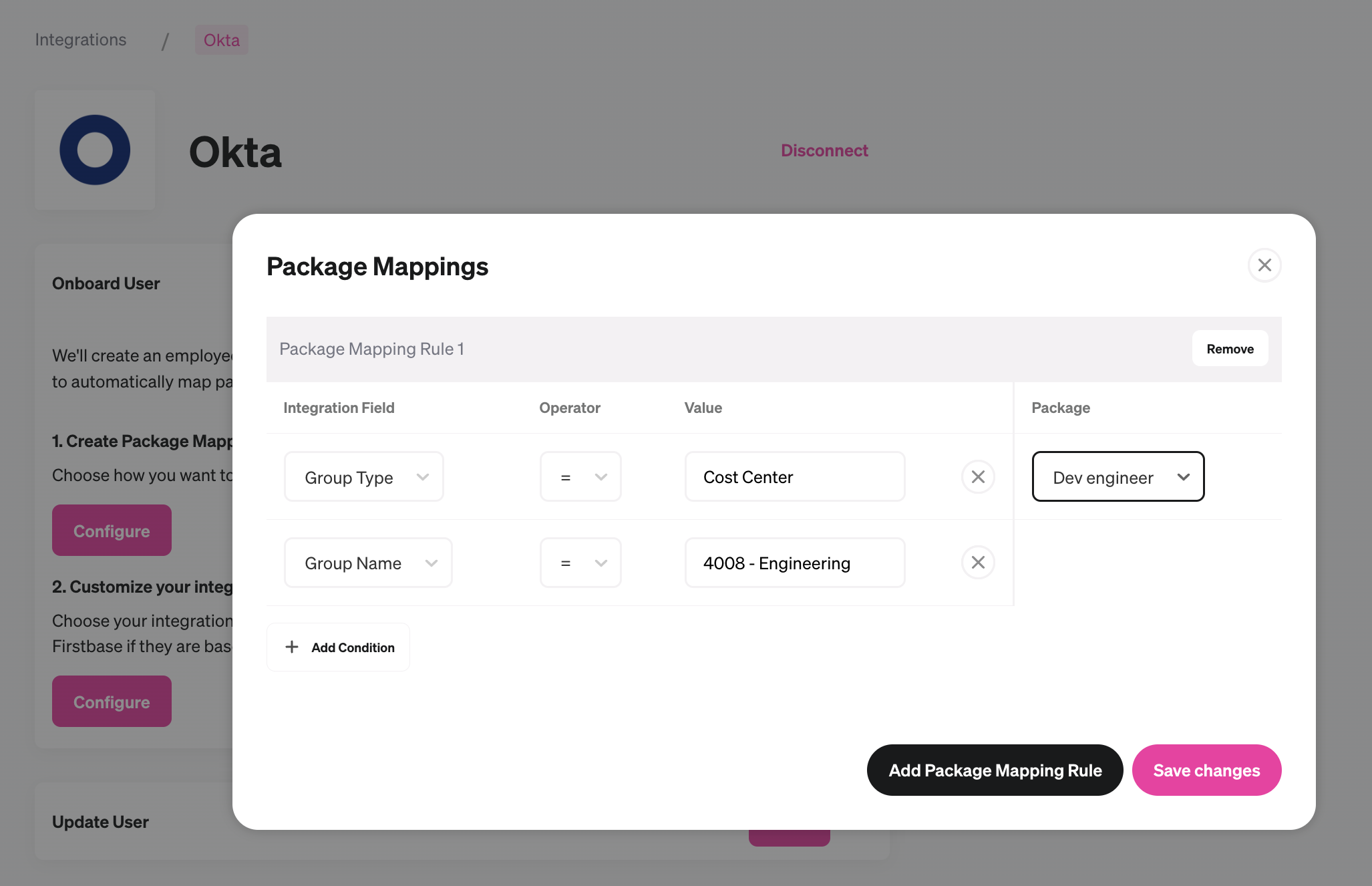Click the 4008 - Engineering value field
This screenshot has width=1372, height=886.
(x=795, y=563)
